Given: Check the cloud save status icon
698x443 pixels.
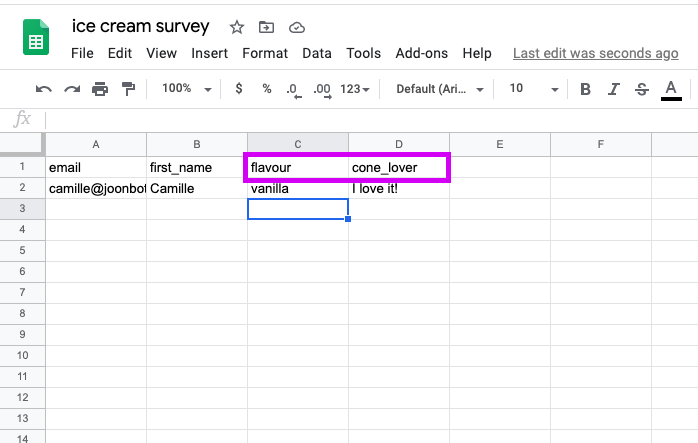Looking at the screenshot, I should (x=296, y=28).
